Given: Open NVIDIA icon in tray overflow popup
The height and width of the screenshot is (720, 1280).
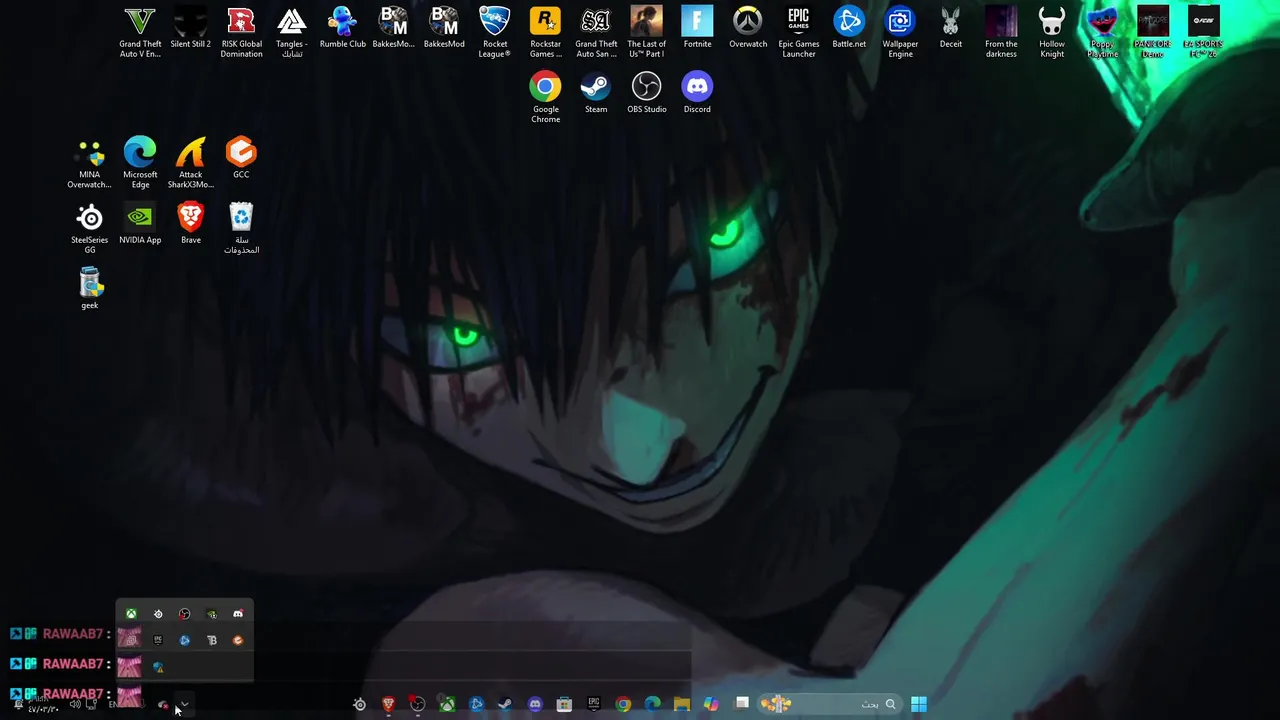Looking at the screenshot, I should point(211,614).
